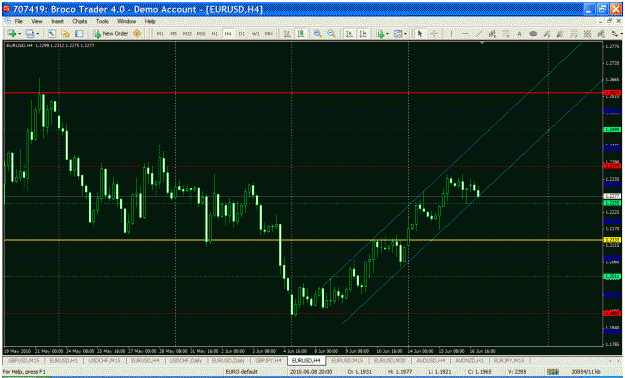
Task: Open the File menu
Action: [x=18, y=21]
